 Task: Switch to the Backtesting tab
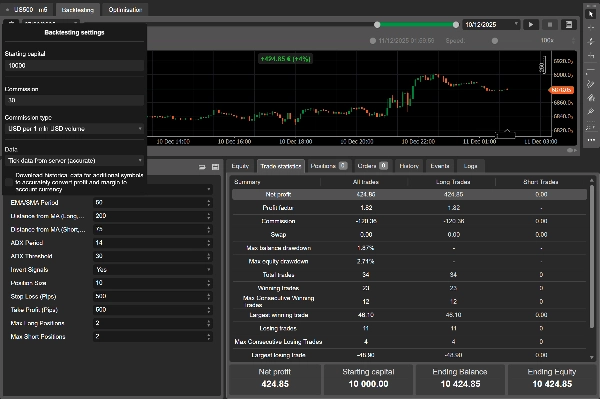78,10
